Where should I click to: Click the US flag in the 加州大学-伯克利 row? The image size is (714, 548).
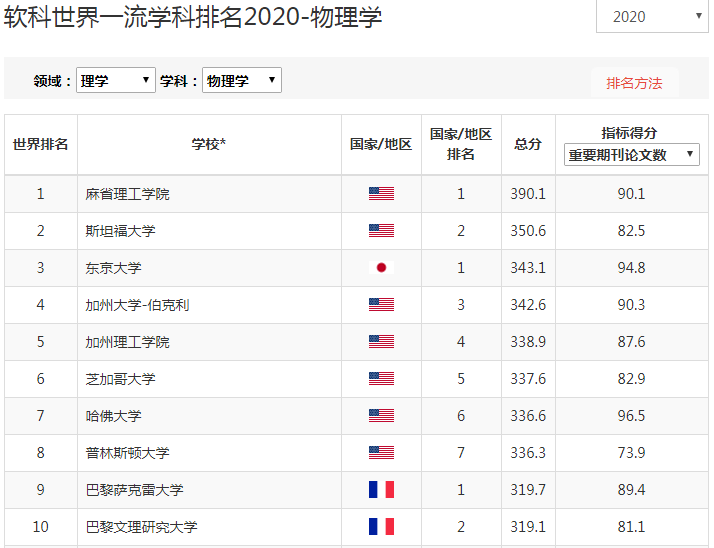tap(381, 304)
